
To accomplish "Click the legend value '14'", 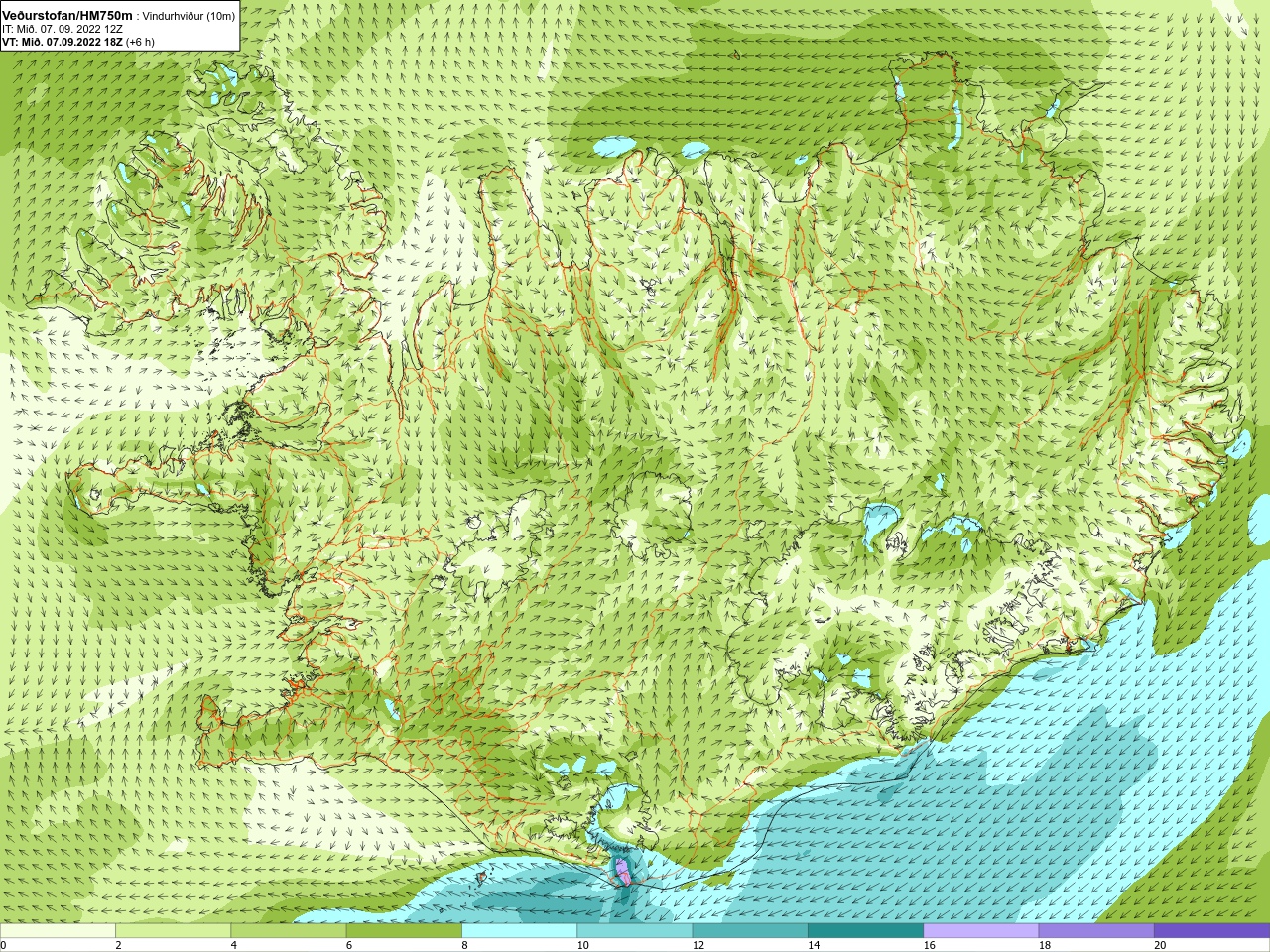I will click(x=814, y=945).
